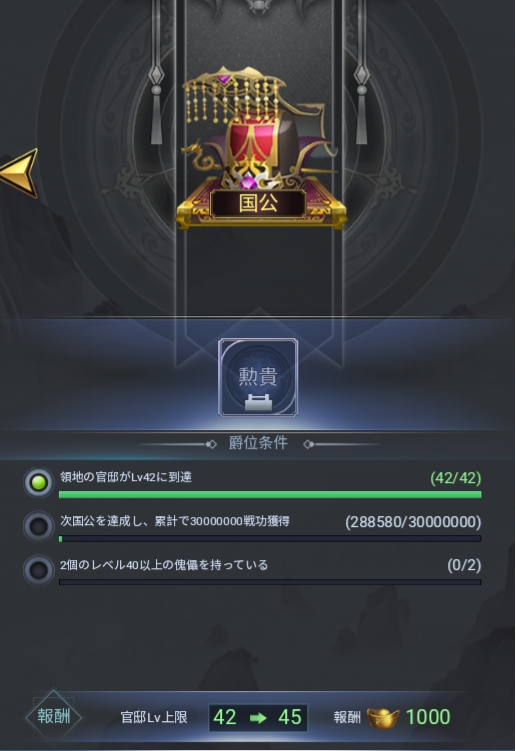Open 官邸Lv上限 label

point(154,717)
